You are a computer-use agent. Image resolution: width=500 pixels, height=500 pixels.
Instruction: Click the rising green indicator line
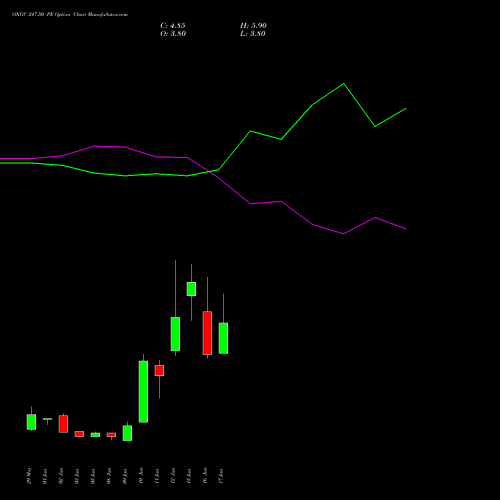coord(281,139)
